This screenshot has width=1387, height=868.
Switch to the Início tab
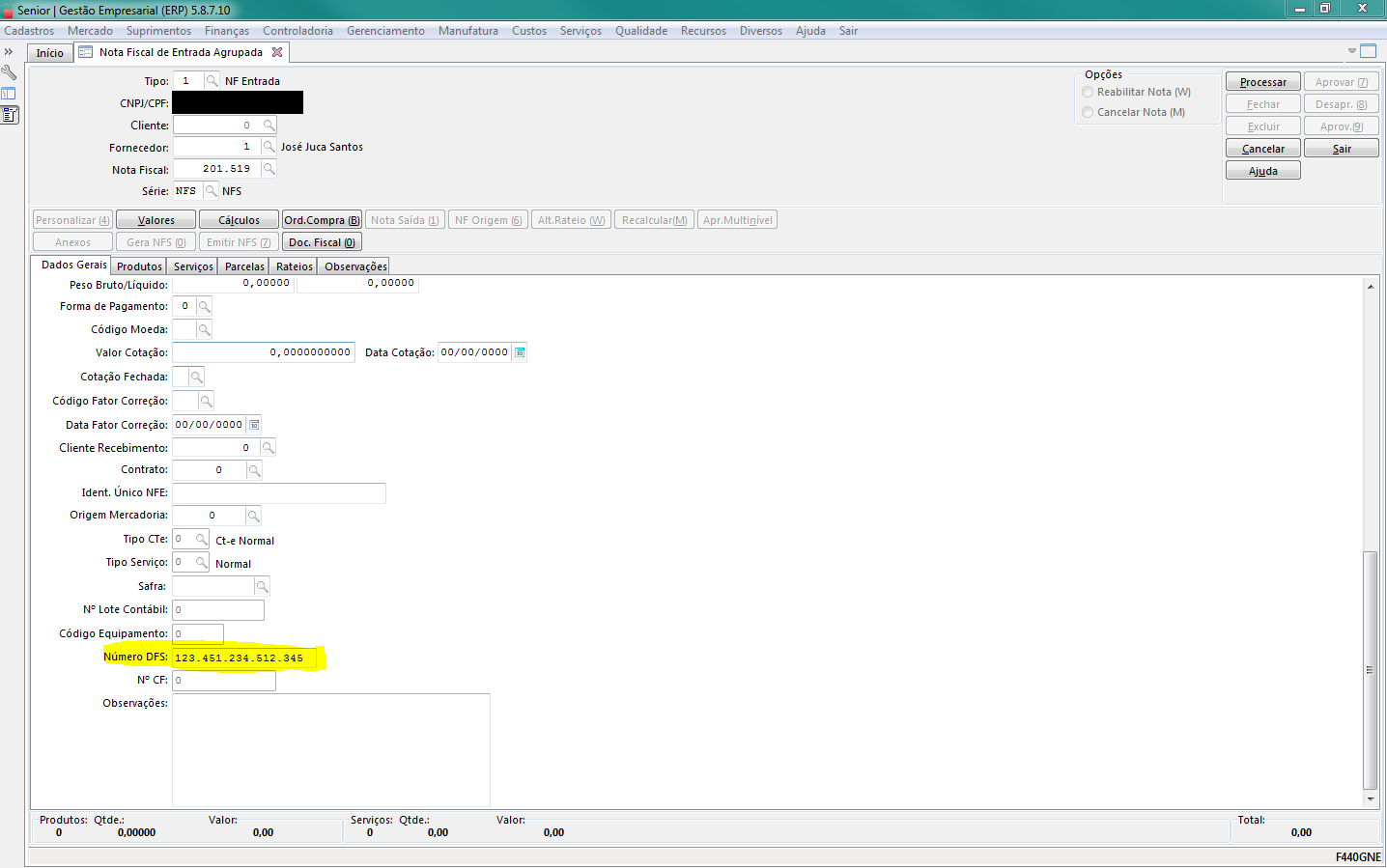coord(49,53)
